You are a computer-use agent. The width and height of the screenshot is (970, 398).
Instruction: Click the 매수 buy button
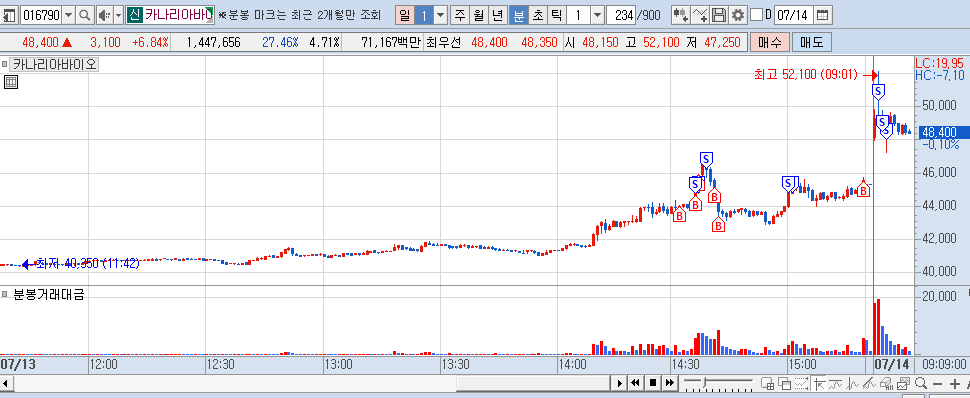click(x=770, y=43)
